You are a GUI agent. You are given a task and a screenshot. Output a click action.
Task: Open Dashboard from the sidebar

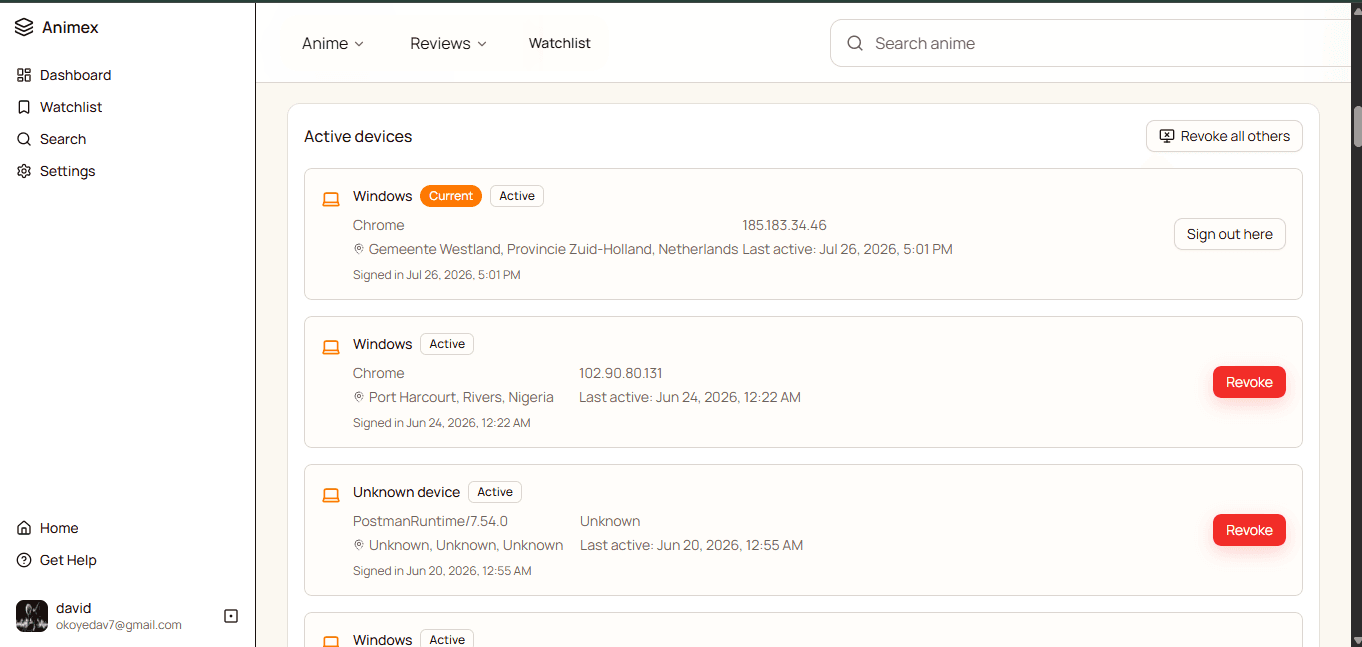pyautogui.click(x=64, y=75)
